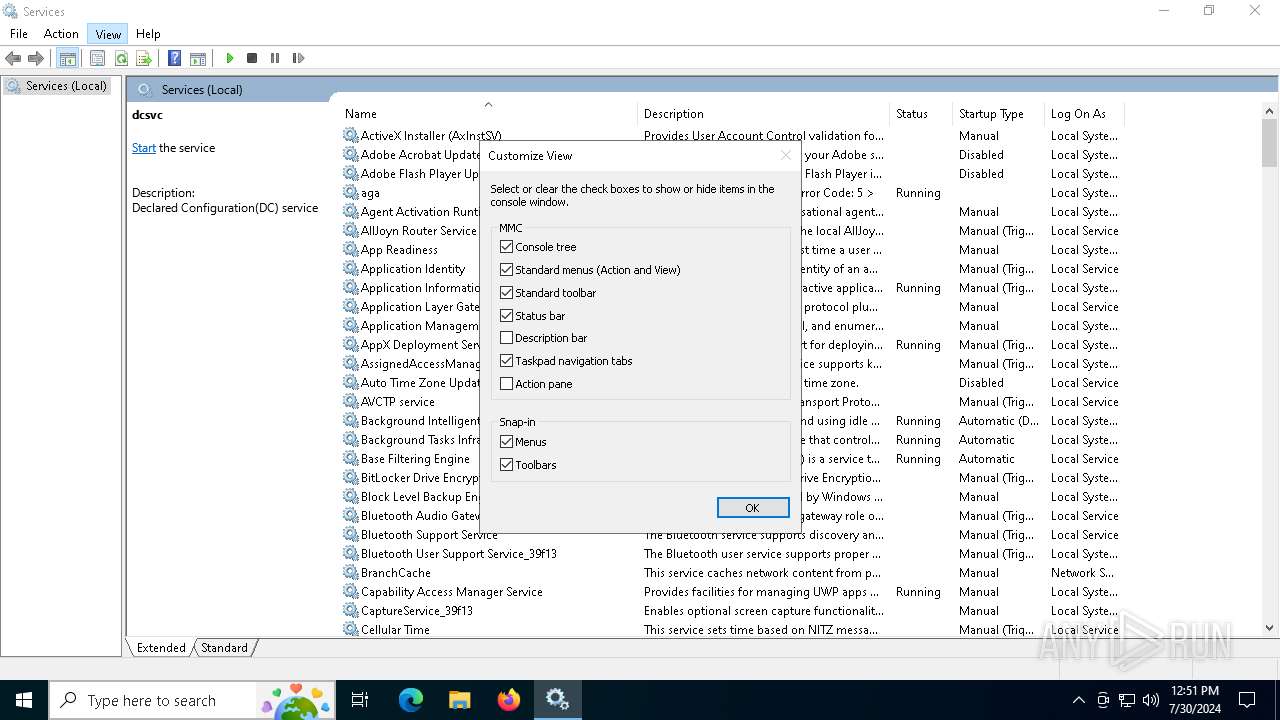
Task: Click the Stop Service toolbar icon
Action: 252,58
